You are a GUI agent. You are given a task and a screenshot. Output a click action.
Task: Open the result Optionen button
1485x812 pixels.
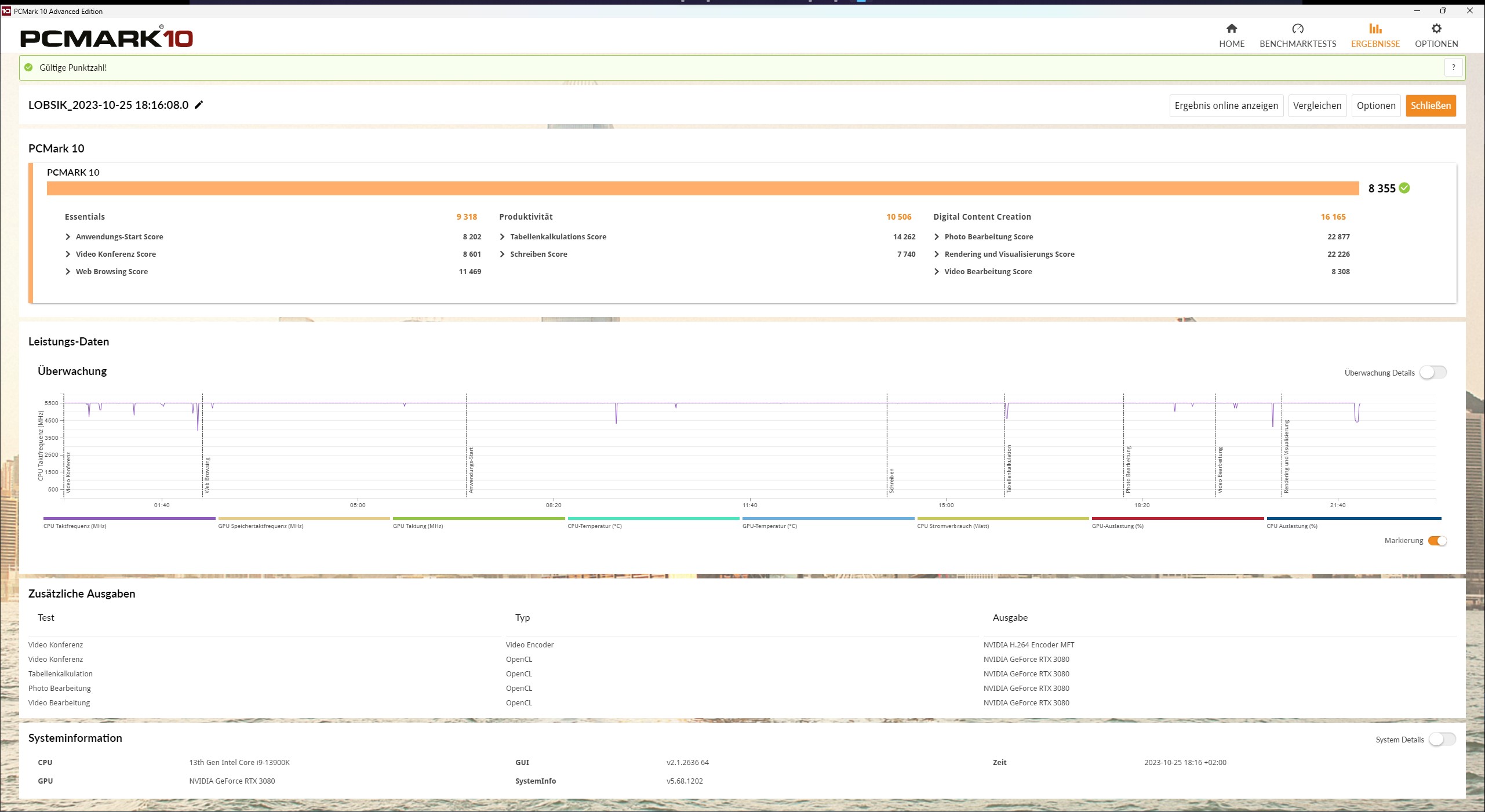1375,105
